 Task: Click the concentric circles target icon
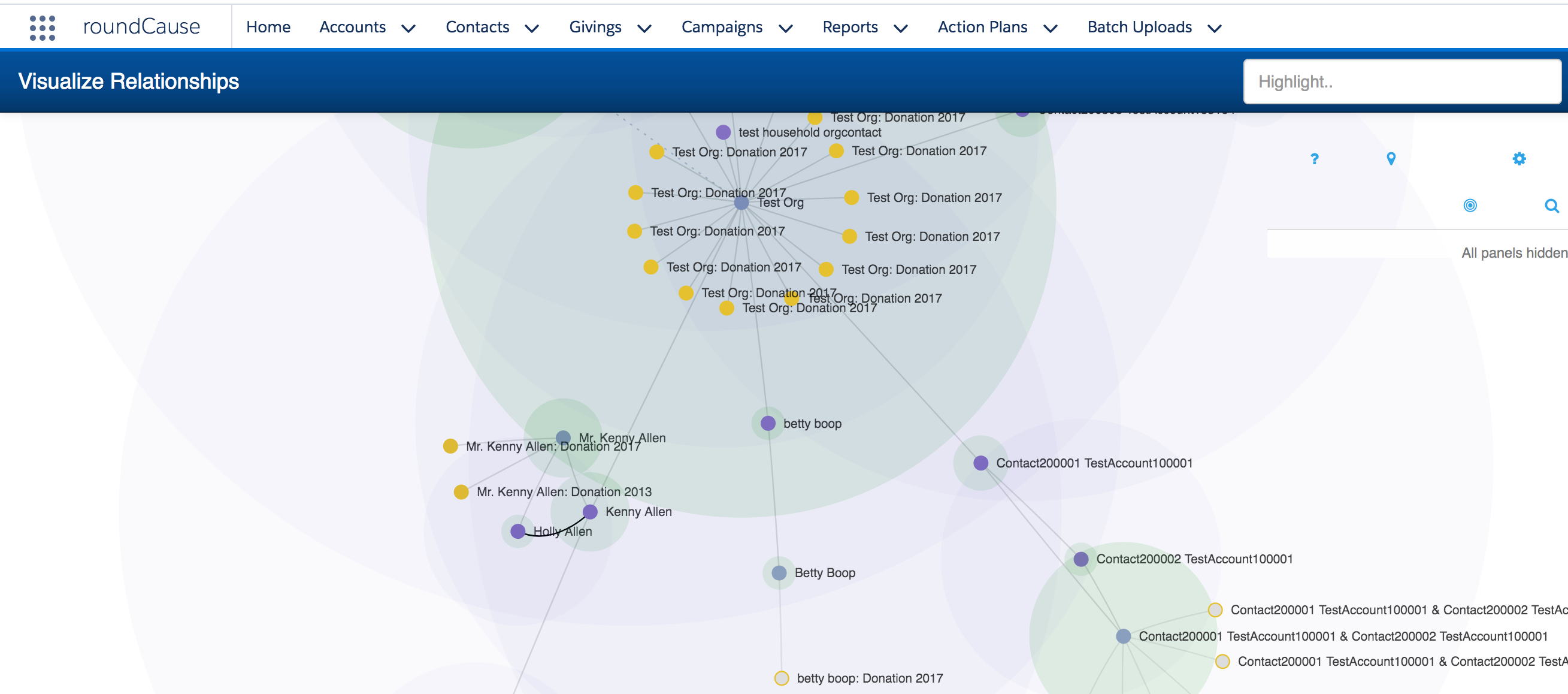pos(1470,206)
